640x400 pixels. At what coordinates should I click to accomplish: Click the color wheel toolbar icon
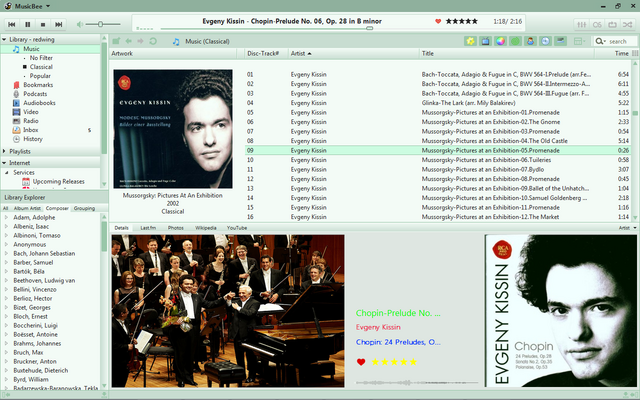[x=500, y=41]
